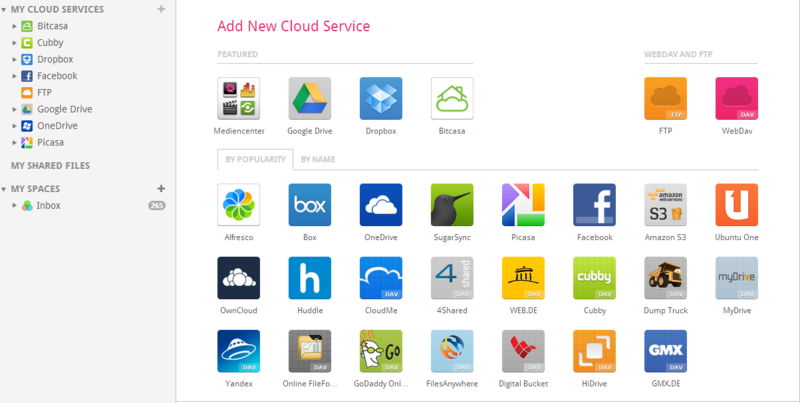This screenshot has height=403, width=800.
Task: Open Facebook in the sidebar list
Action: tap(49, 76)
